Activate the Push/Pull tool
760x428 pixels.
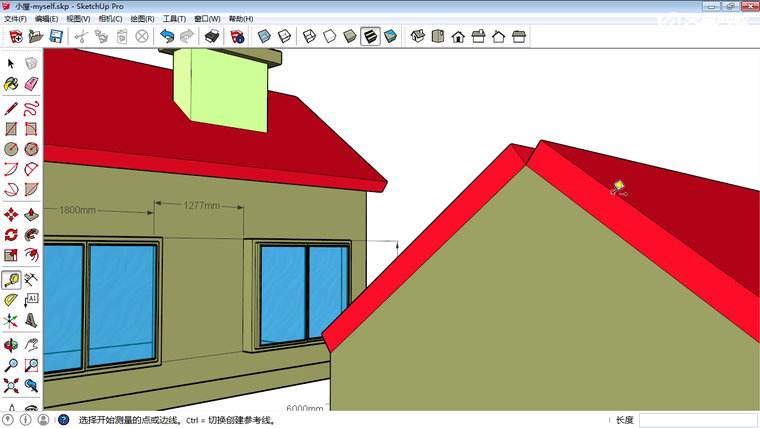pyautogui.click(x=31, y=213)
